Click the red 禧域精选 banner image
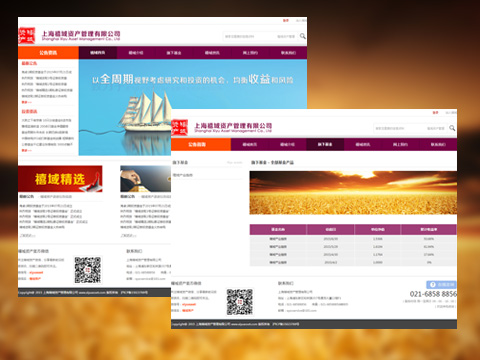Viewport: 480px width, 360px height. point(60,179)
